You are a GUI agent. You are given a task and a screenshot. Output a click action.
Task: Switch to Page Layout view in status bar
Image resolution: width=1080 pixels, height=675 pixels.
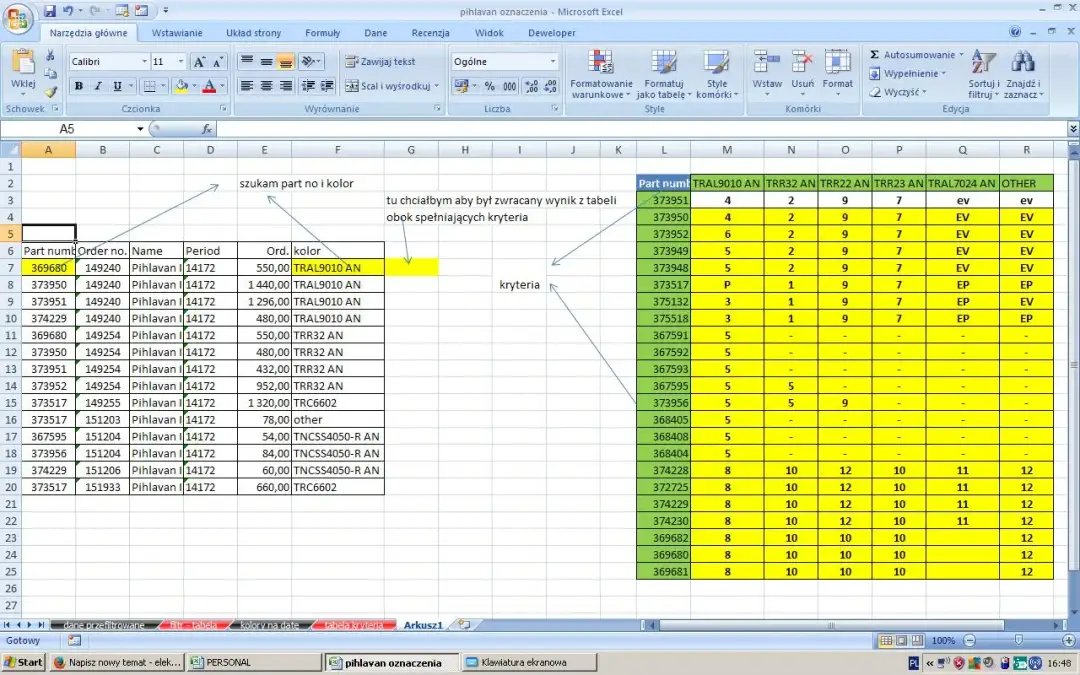[x=902, y=641]
